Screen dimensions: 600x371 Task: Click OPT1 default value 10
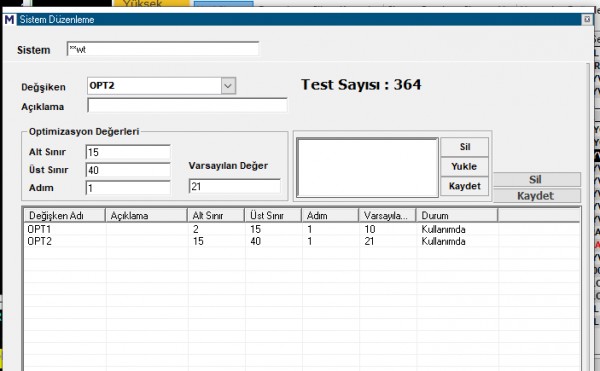[x=370, y=229]
